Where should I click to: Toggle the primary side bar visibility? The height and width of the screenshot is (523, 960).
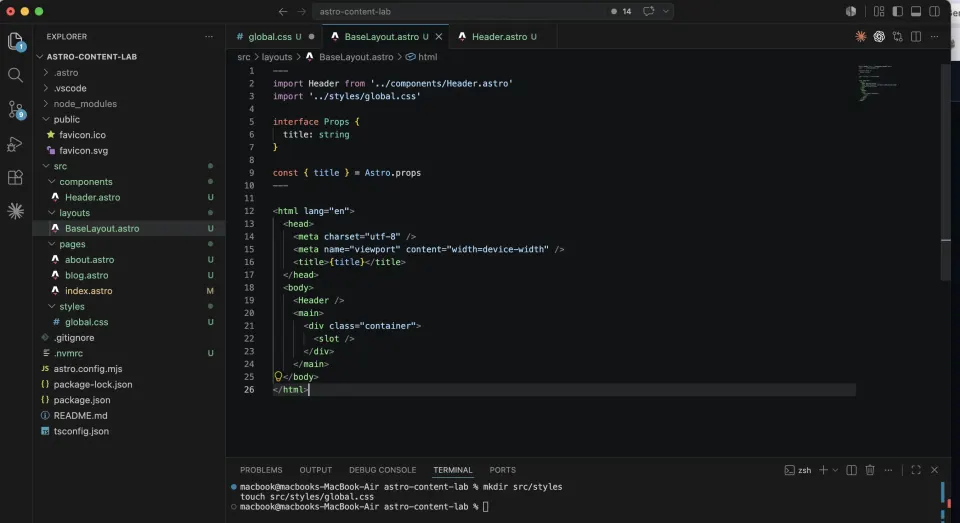click(898, 11)
